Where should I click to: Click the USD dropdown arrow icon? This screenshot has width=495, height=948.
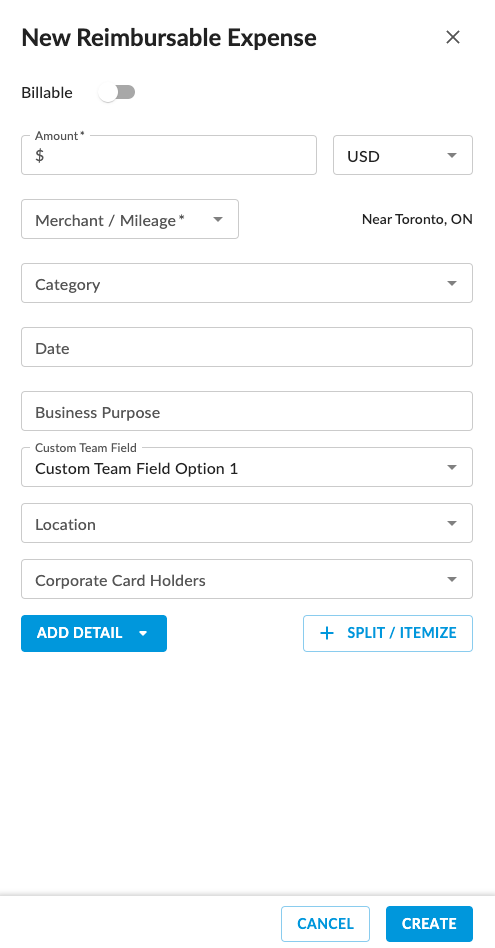click(x=451, y=156)
